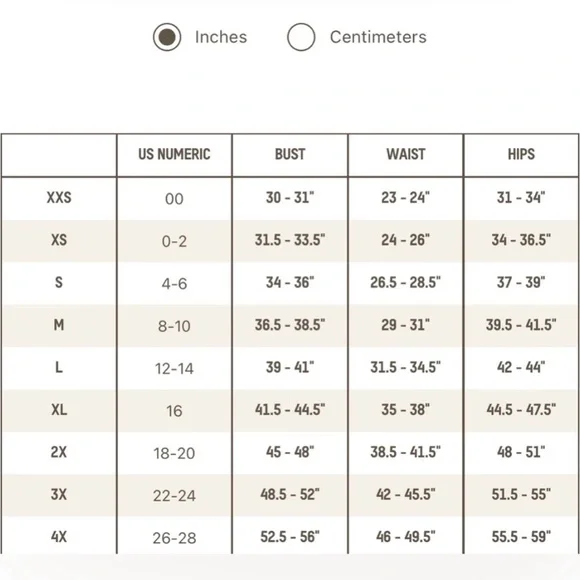Click the 26-28 US numeric cell
Image resolution: width=580 pixels, height=580 pixels.
pos(174,538)
